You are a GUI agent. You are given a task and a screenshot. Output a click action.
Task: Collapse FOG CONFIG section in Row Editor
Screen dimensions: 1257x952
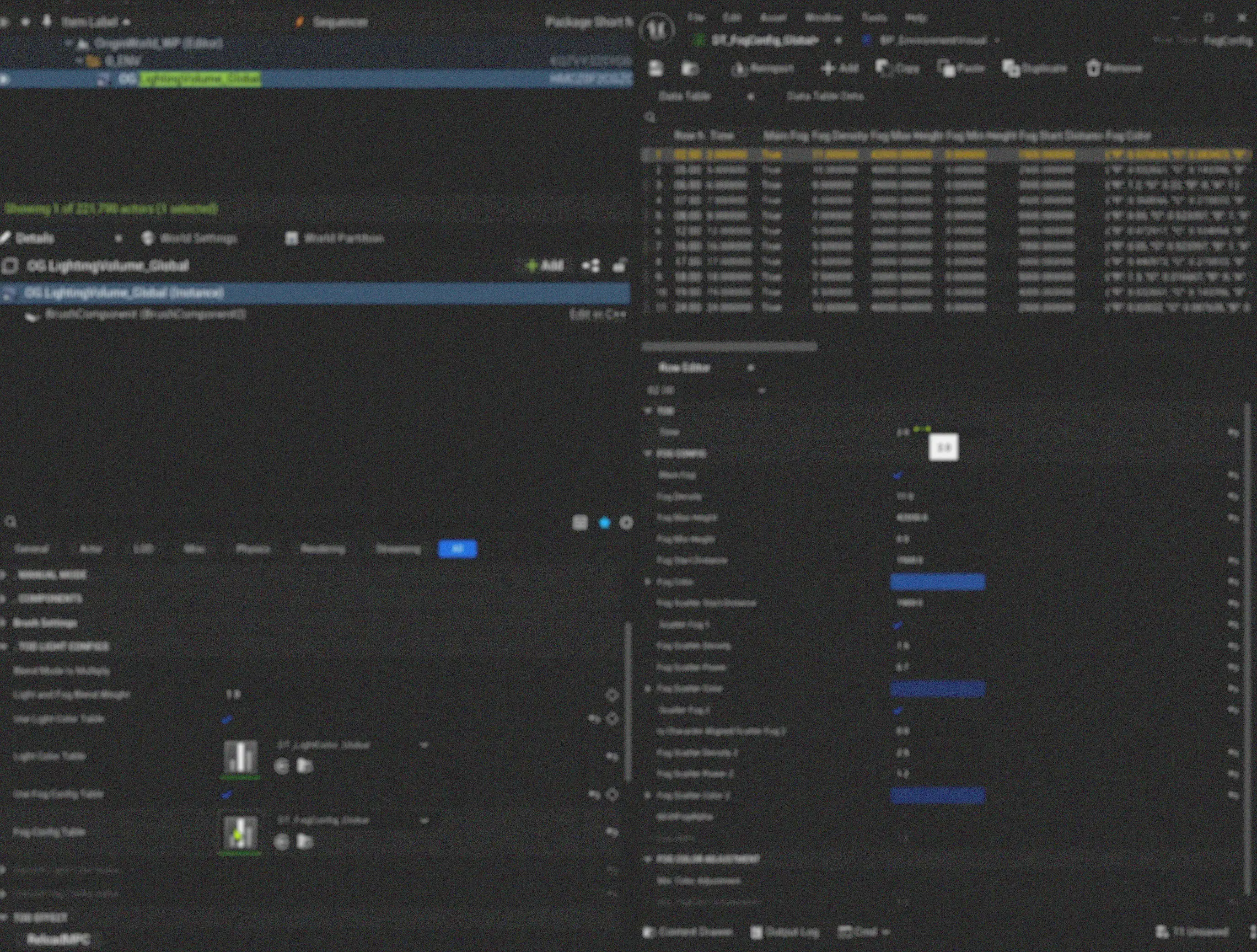point(648,454)
